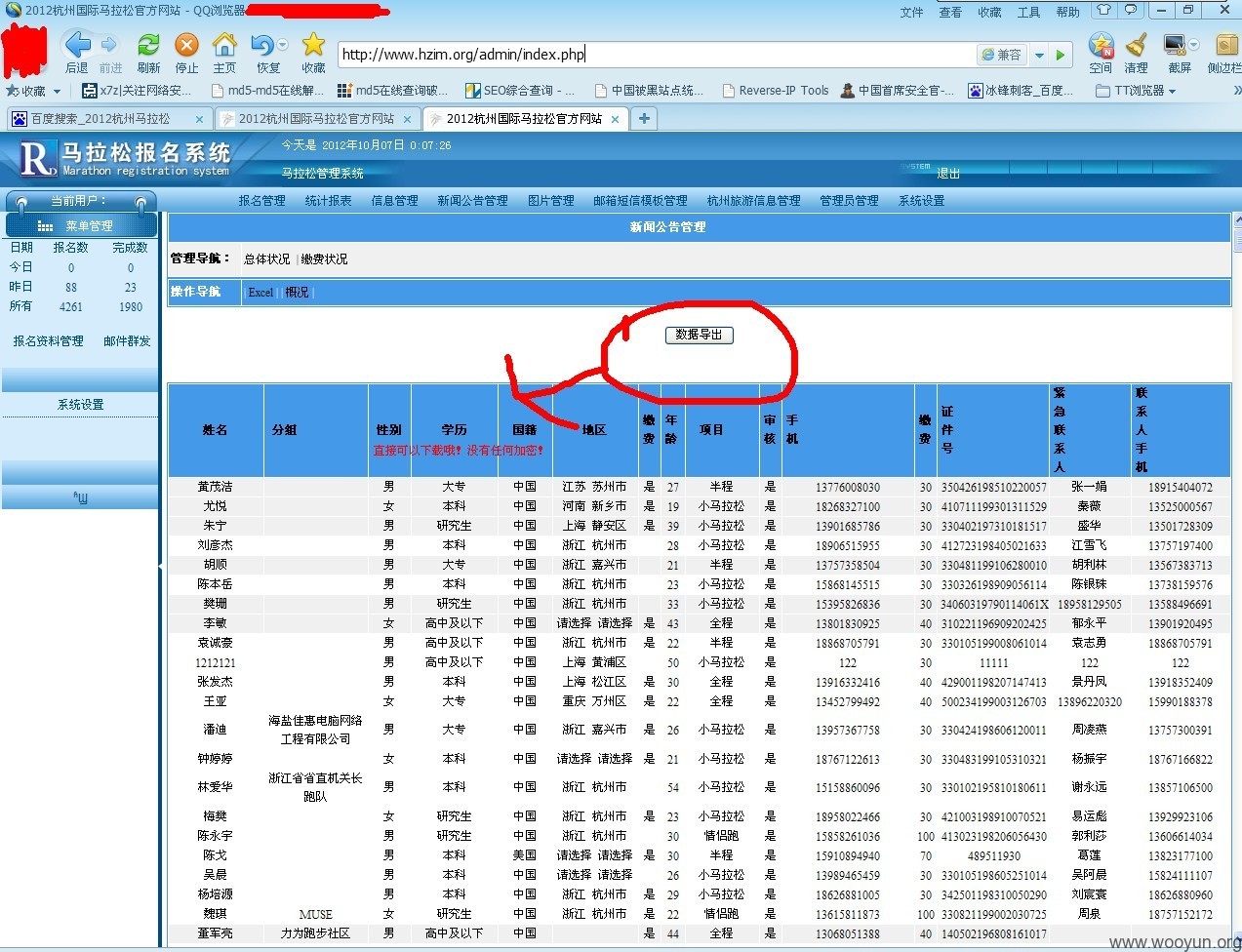Expand the TT浏览器 bookmarks folder
Viewport: 1242px width, 952px height.
click(1136, 91)
